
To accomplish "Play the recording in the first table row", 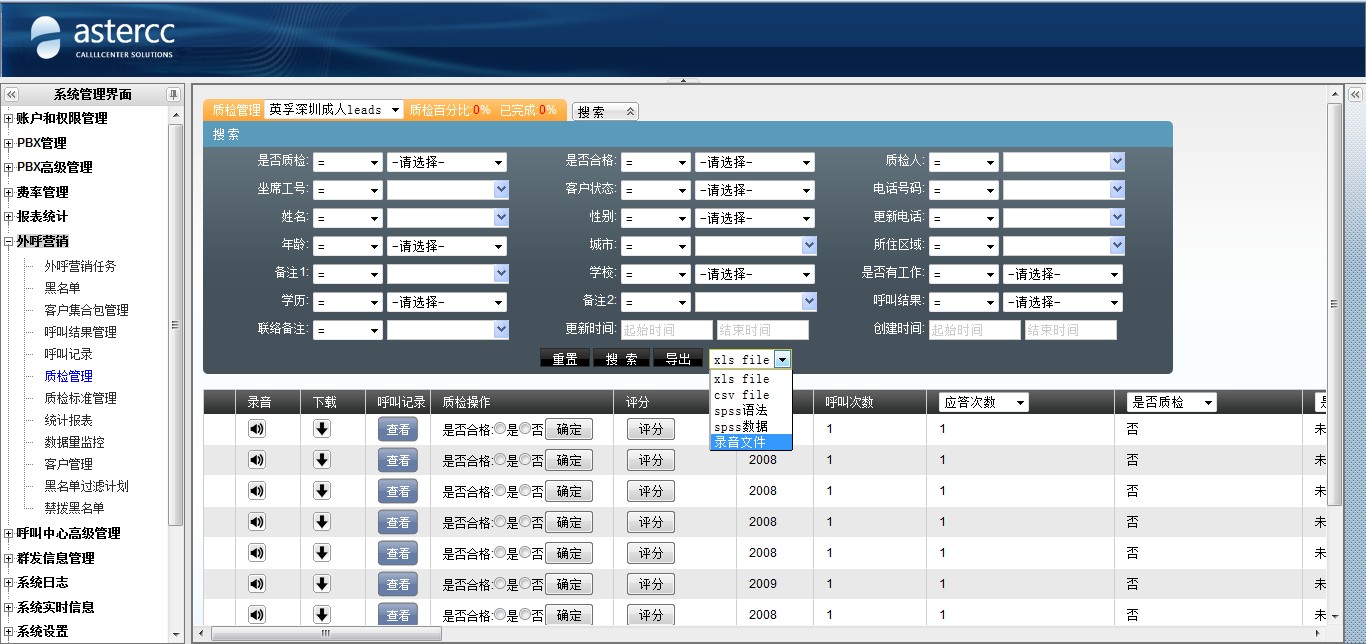I will [257, 429].
